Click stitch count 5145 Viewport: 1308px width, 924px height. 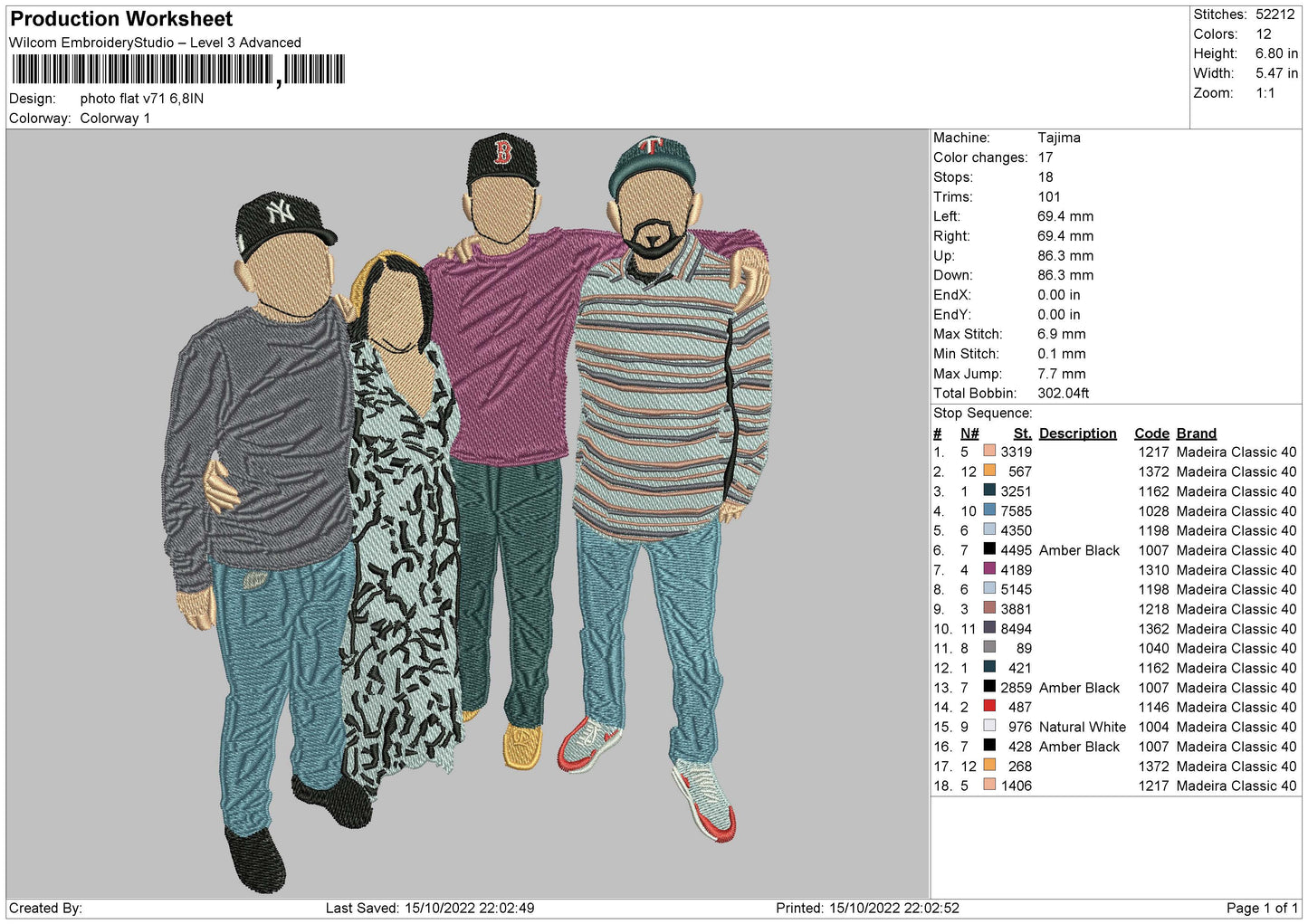click(x=1017, y=589)
